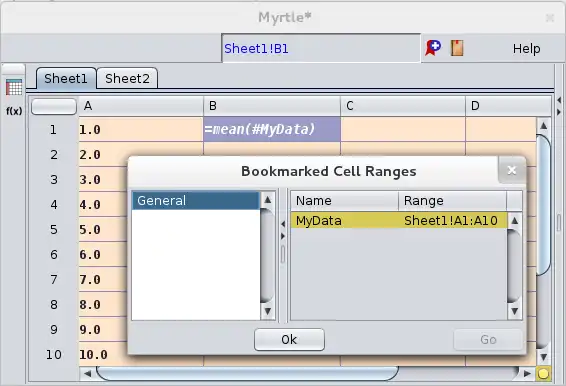
Task: Select the General bookmark category
Action: [x=196, y=200]
